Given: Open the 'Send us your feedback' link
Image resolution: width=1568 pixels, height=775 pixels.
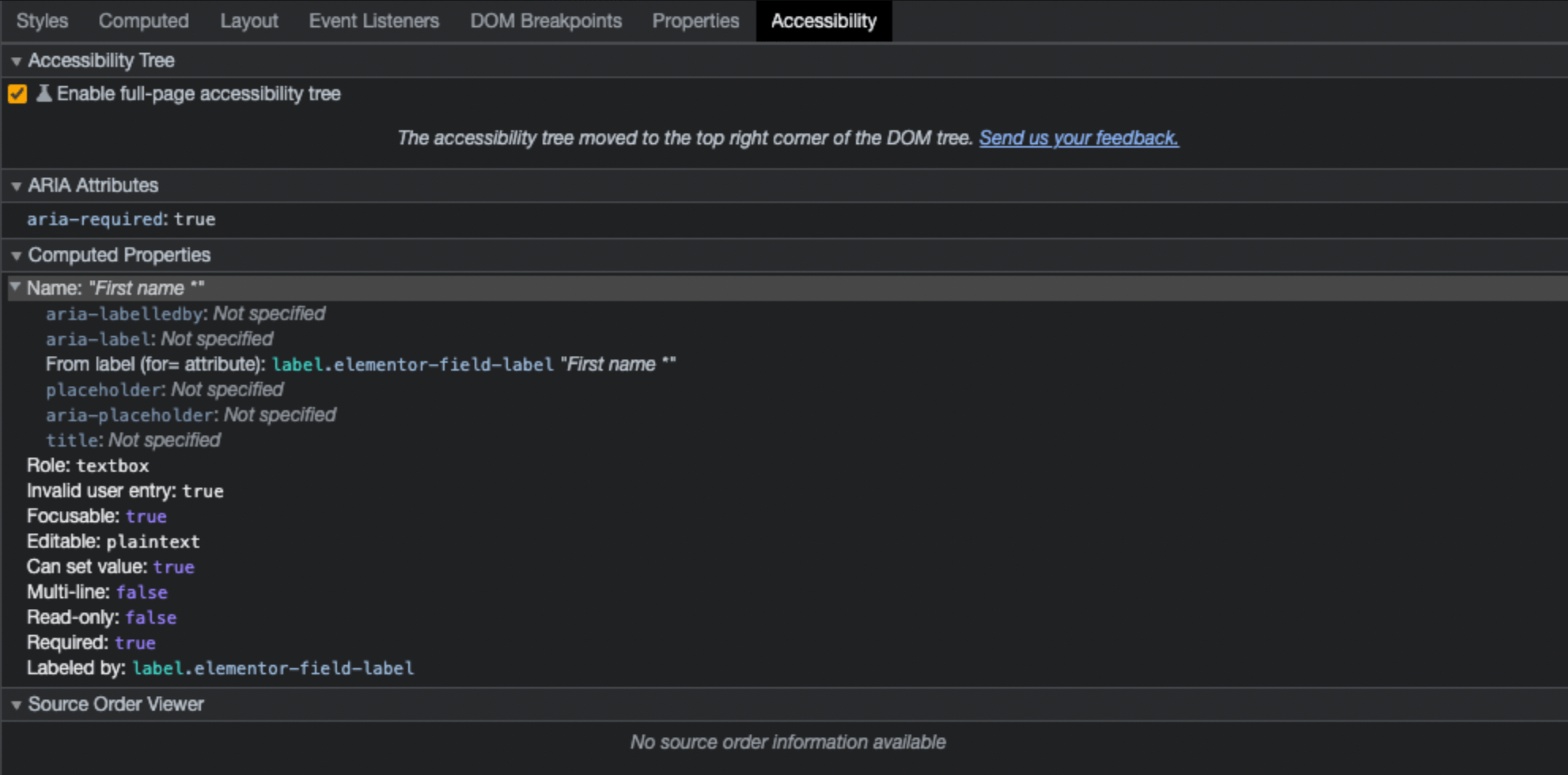Looking at the screenshot, I should 1078,138.
